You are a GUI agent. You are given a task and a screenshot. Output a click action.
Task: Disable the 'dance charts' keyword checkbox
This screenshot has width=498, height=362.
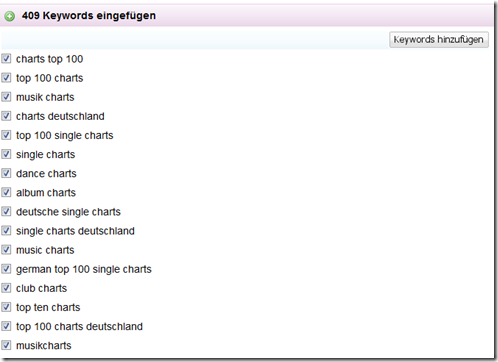point(6,173)
